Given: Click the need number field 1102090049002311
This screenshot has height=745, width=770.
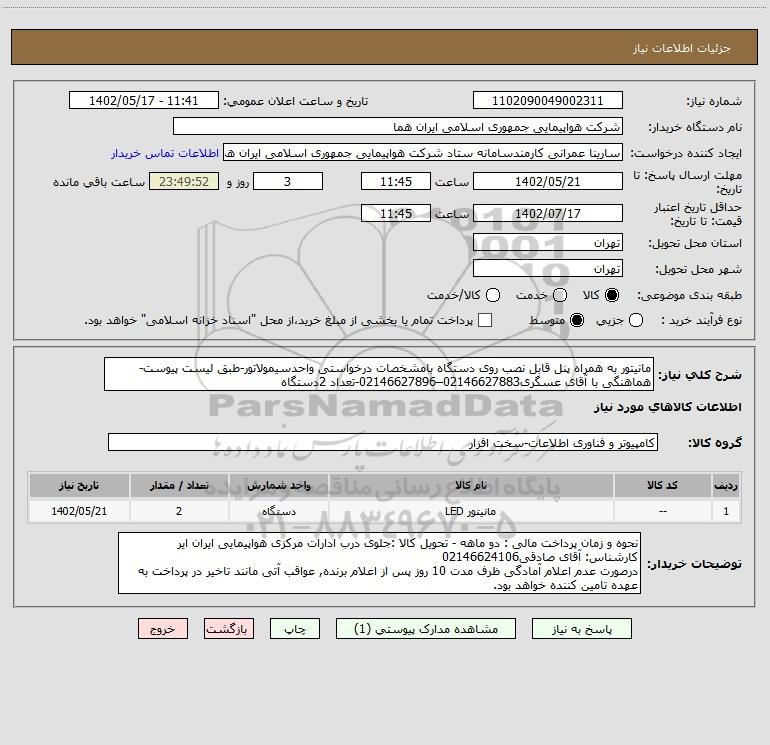Looking at the screenshot, I should [548, 101].
